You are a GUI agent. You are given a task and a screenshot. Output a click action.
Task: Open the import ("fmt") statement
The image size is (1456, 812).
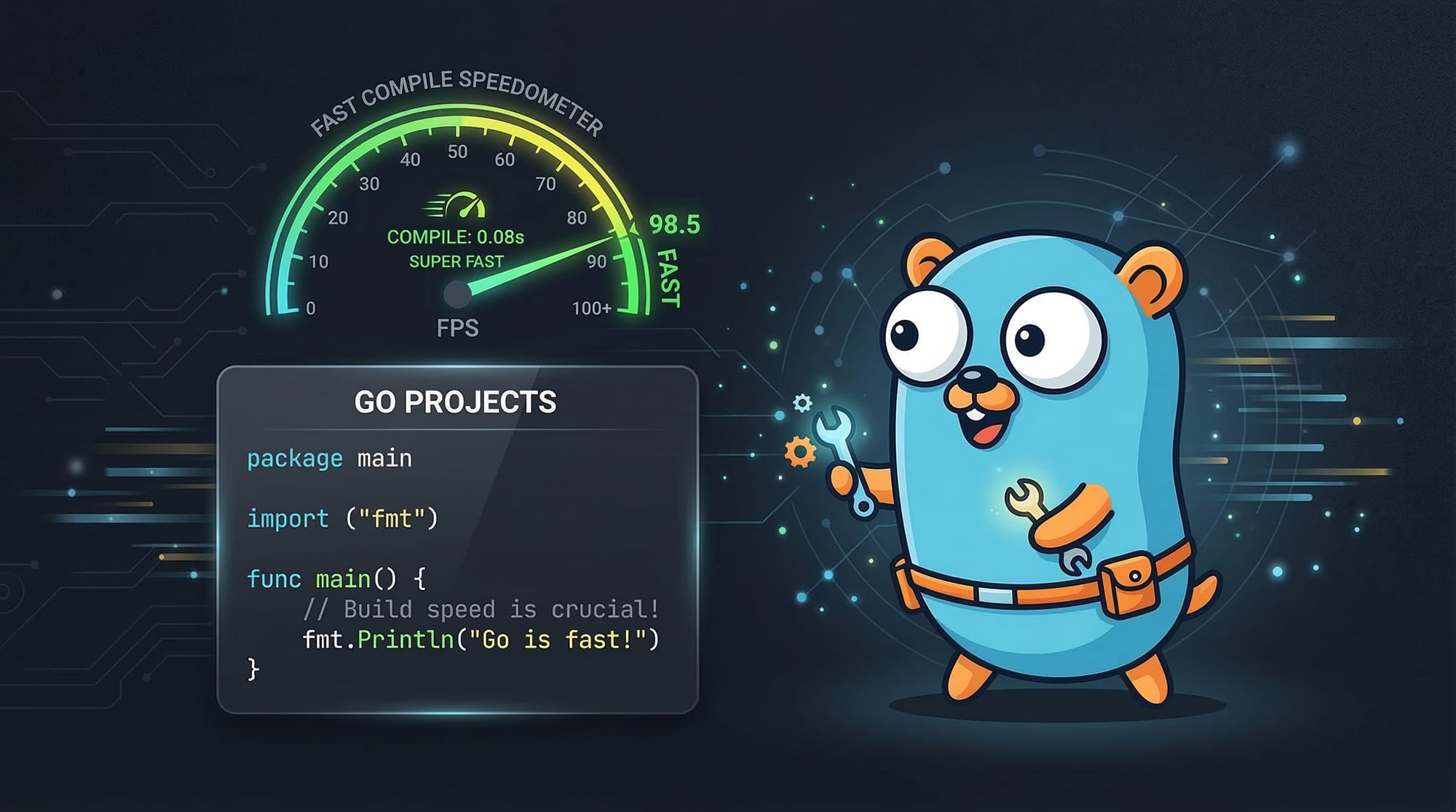click(341, 519)
